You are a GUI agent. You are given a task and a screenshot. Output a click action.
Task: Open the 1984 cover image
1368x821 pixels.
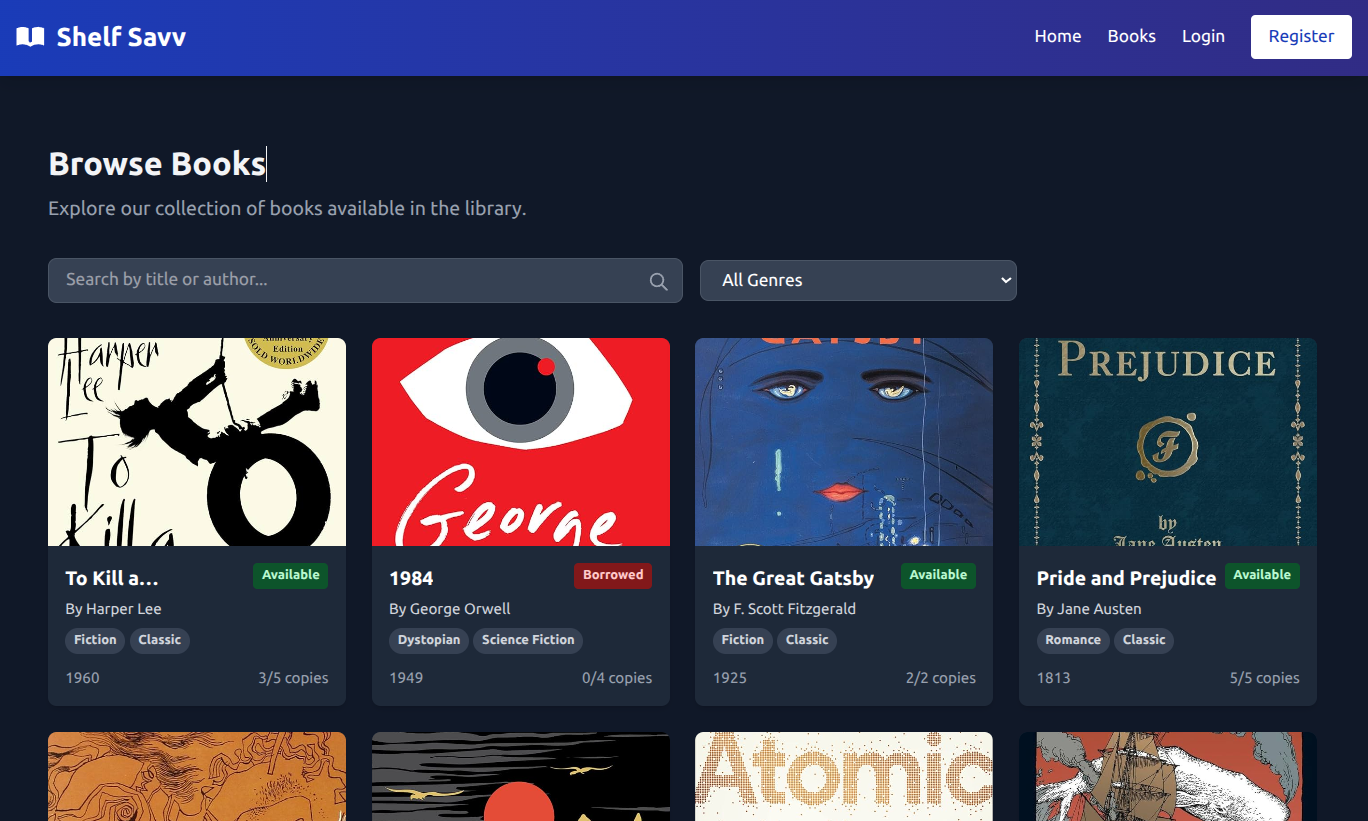coord(521,442)
